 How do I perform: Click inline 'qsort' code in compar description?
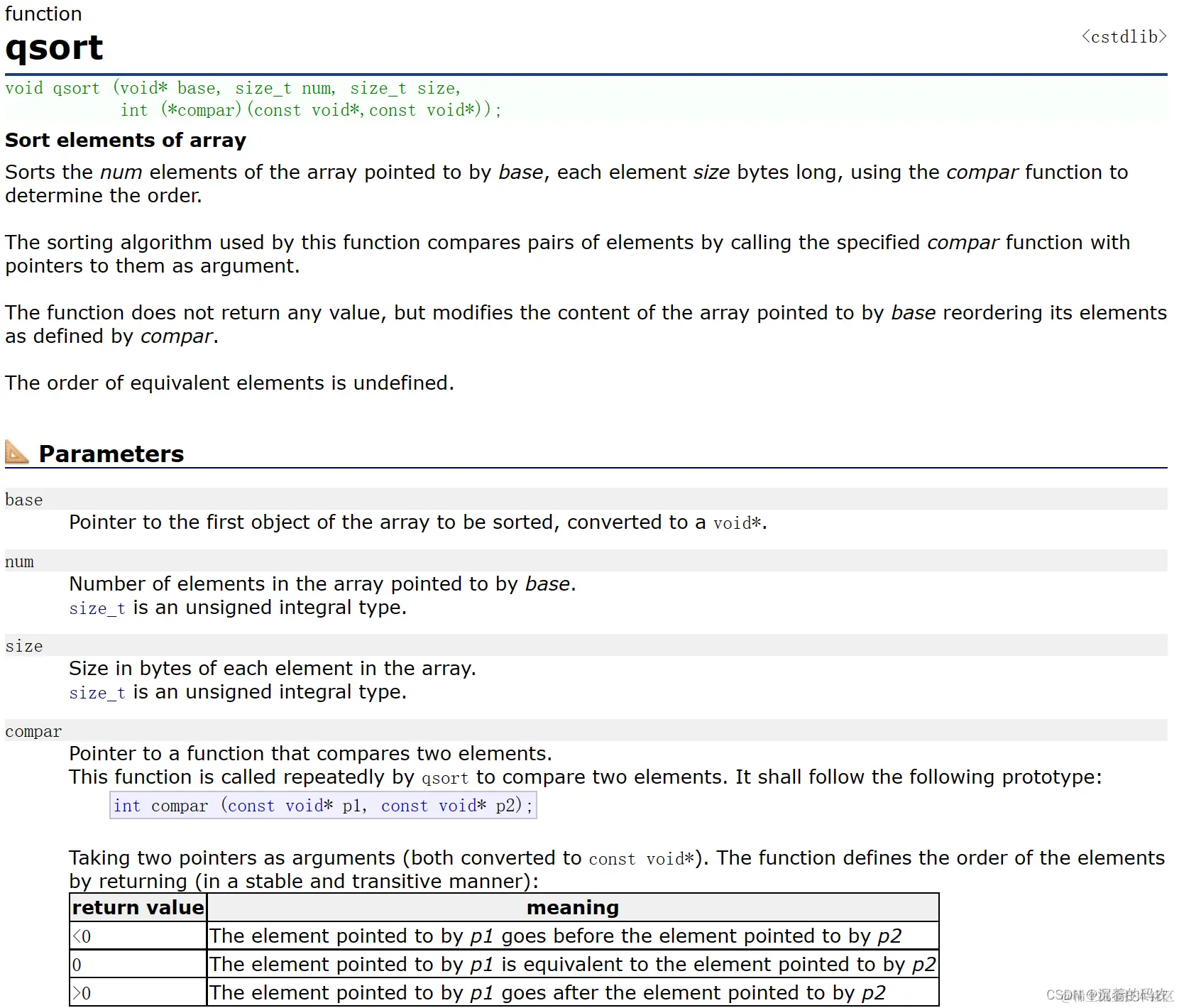point(445,778)
